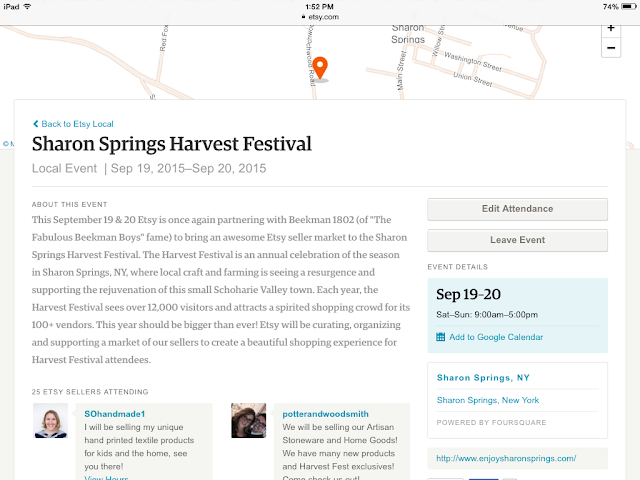This screenshot has width=640, height=480.
Task: Open potterandwoodsmith seller profile
Action: pos(325,414)
